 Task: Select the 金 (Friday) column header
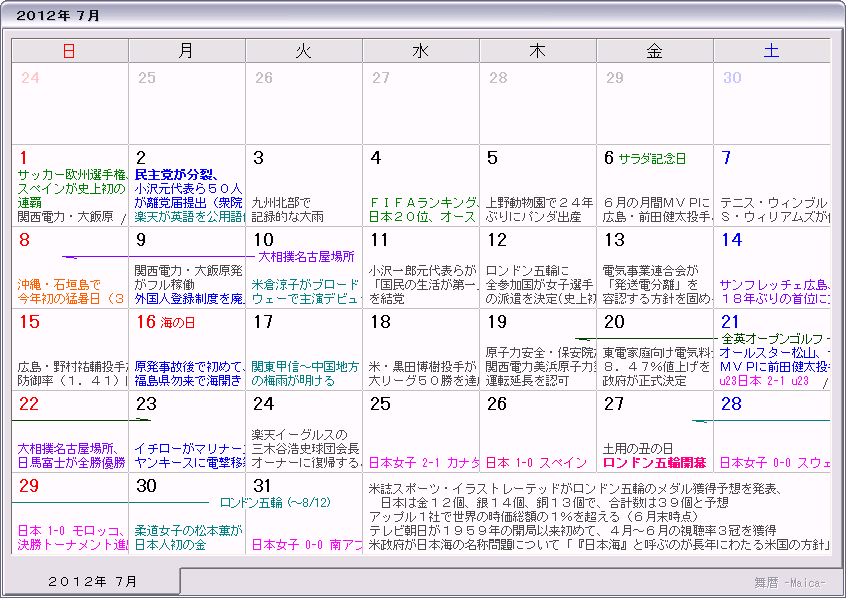click(x=654, y=51)
